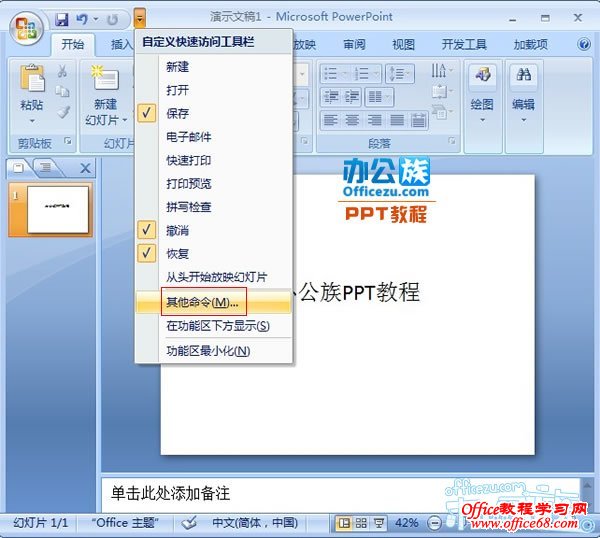Open the Undo history dropdown arrow

coord(96,19)
